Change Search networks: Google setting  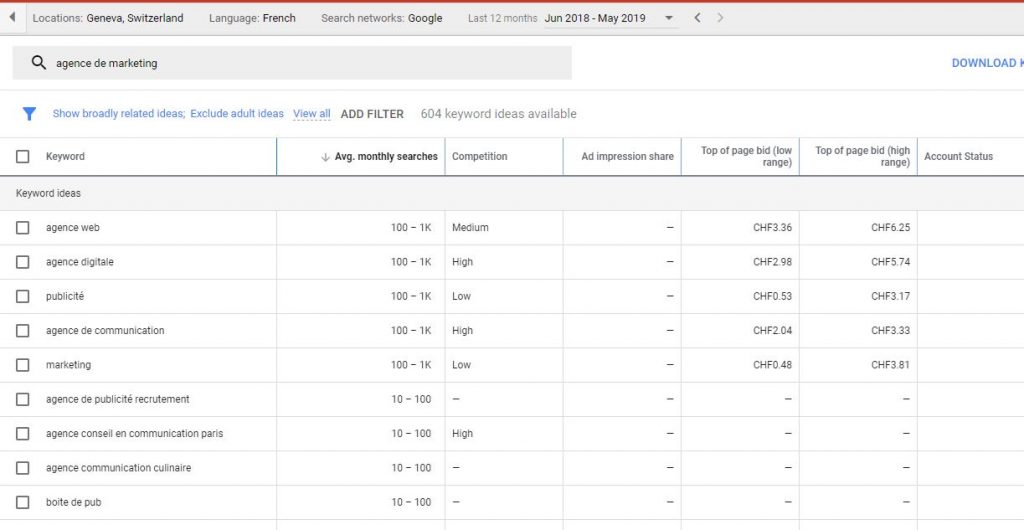(x=381, y=18)
